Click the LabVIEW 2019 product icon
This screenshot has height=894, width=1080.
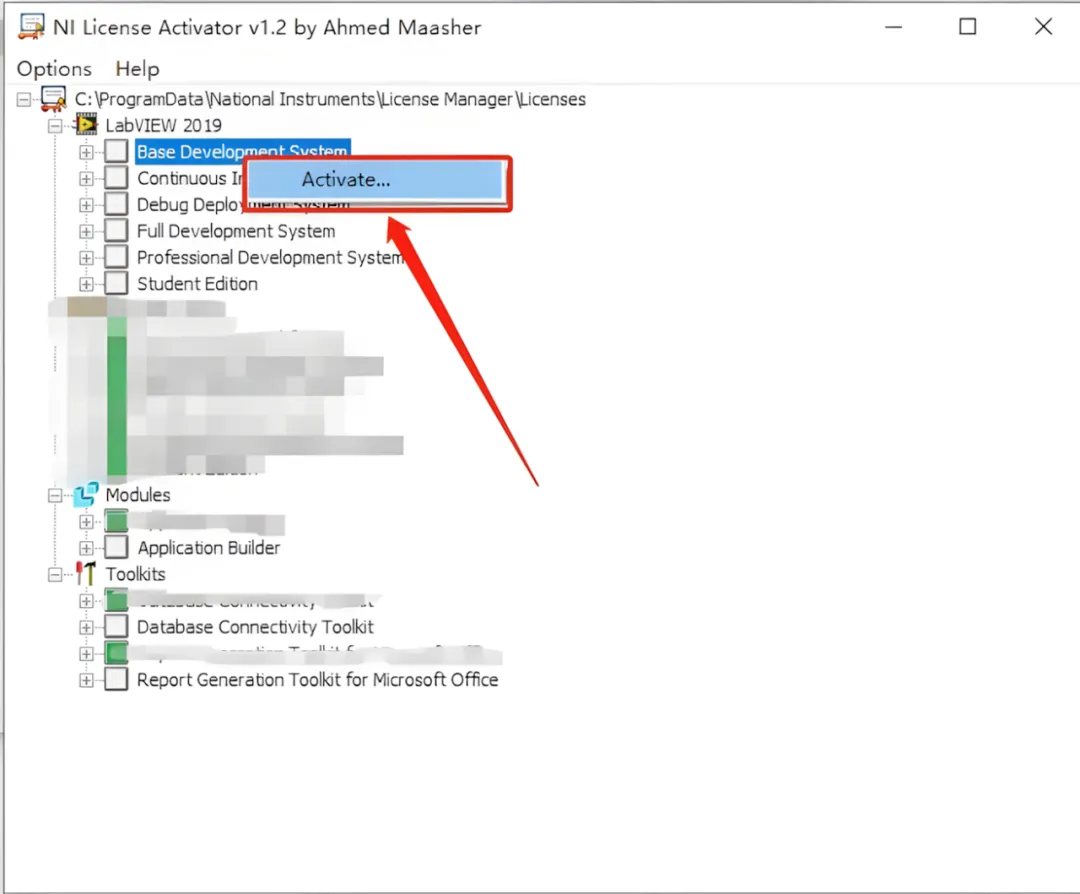pos(87,125)
